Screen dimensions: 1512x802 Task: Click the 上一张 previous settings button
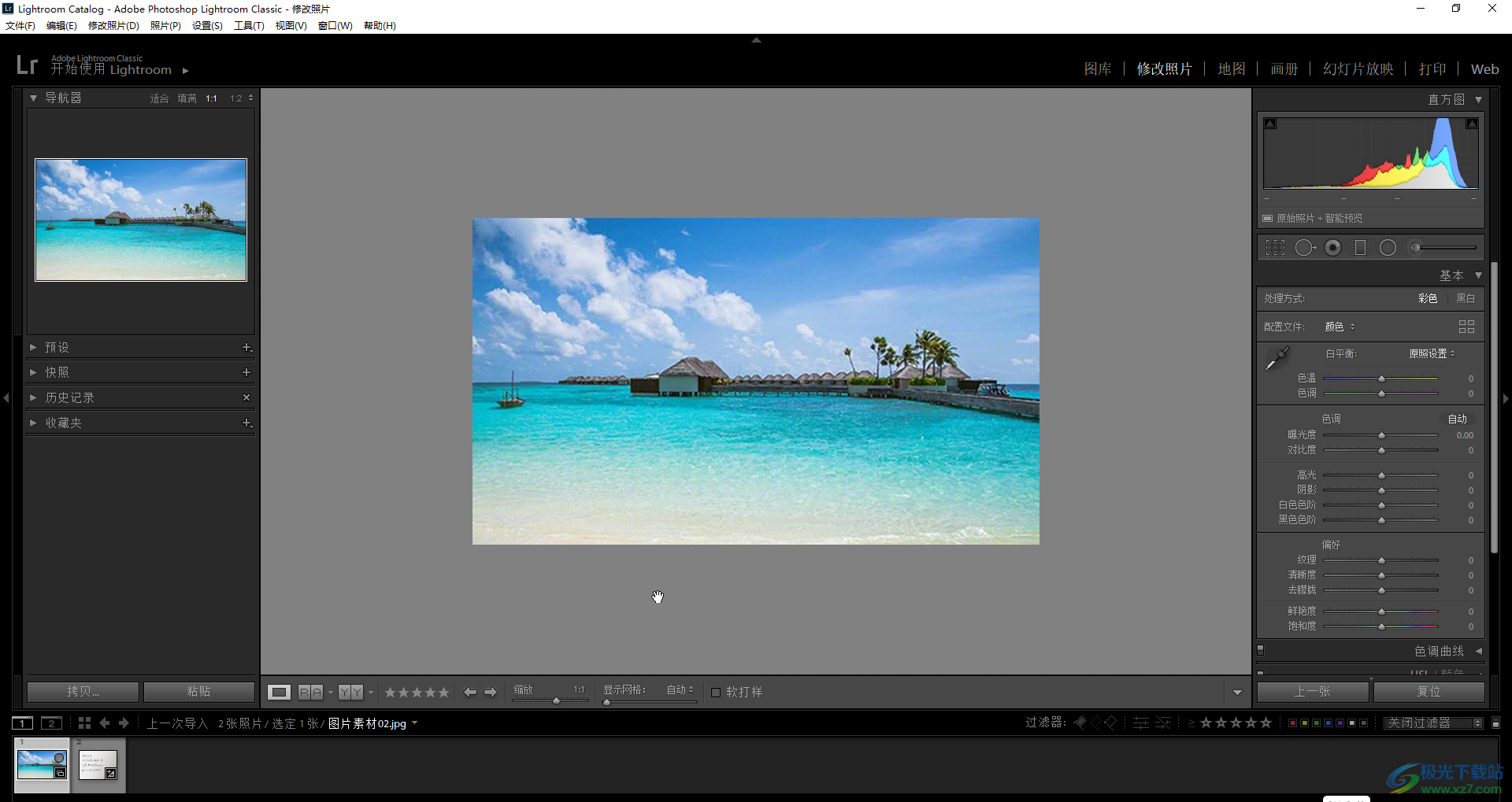[1313, 691]
